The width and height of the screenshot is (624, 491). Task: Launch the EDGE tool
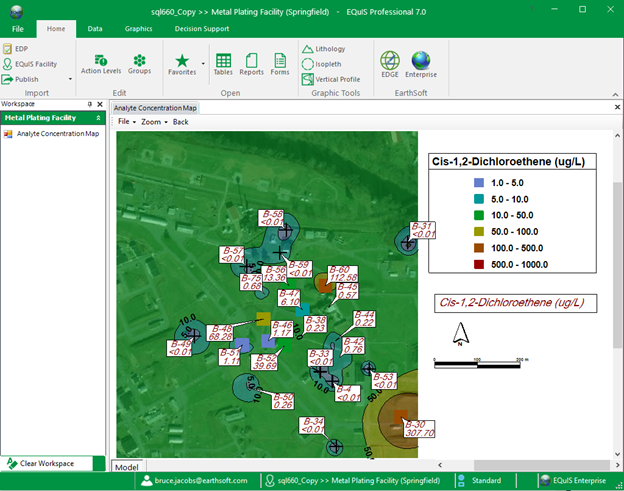389,64
